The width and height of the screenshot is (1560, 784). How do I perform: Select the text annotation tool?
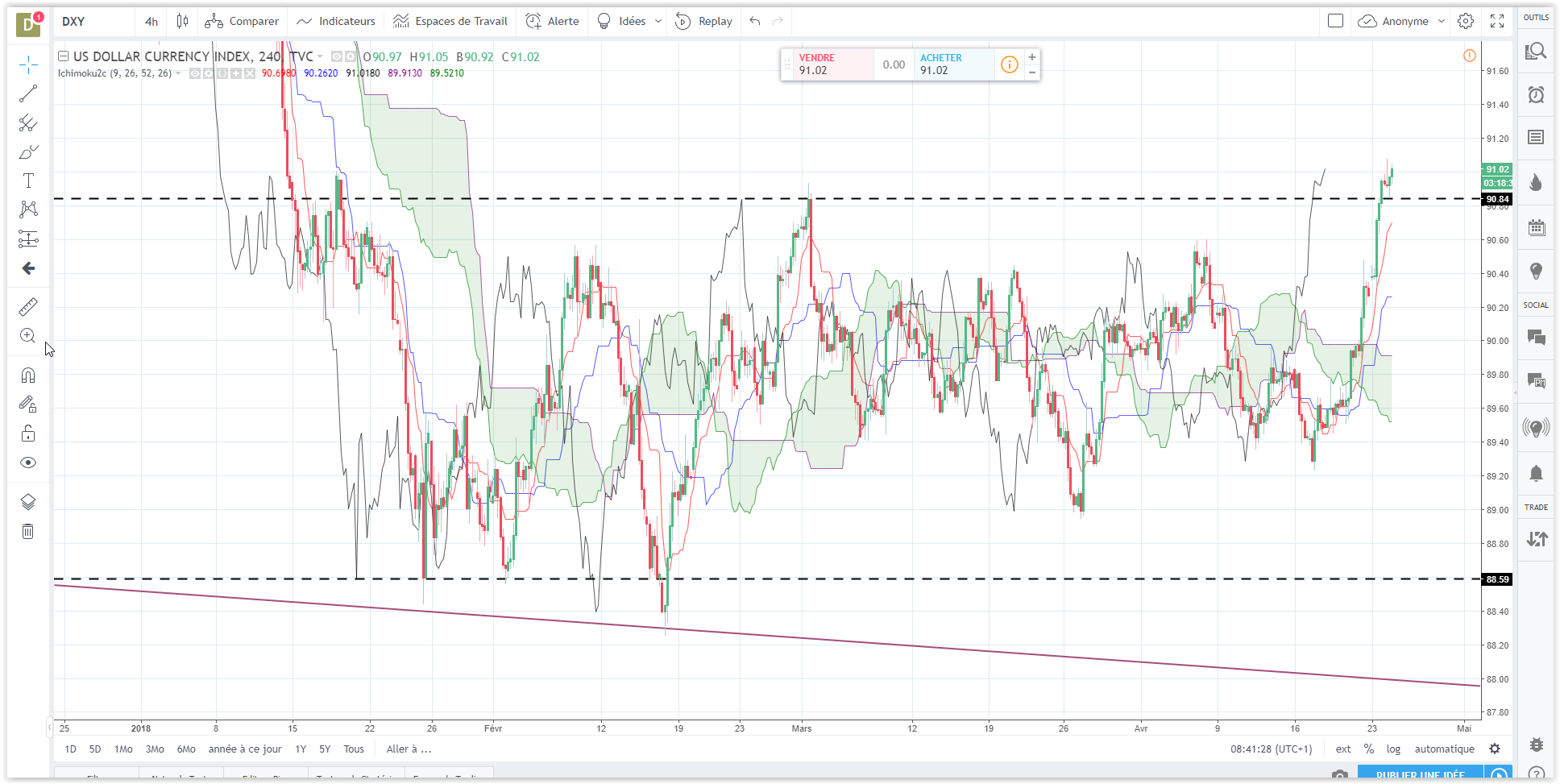click(x=28, y=180)
